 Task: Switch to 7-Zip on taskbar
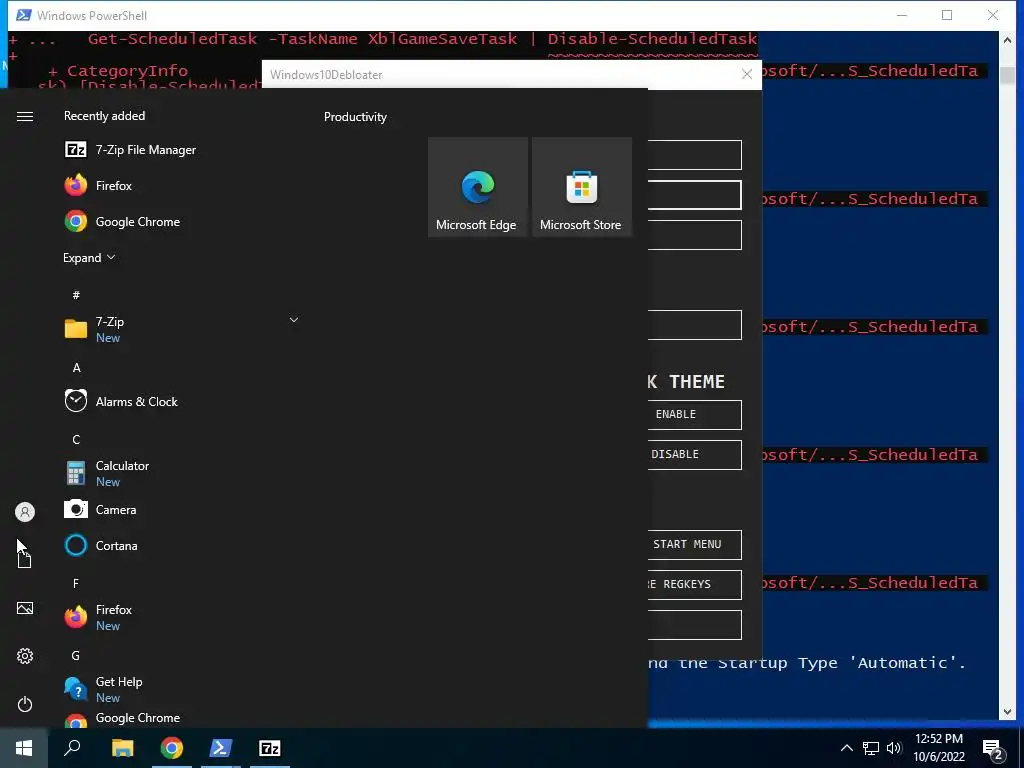pos(270,748)
